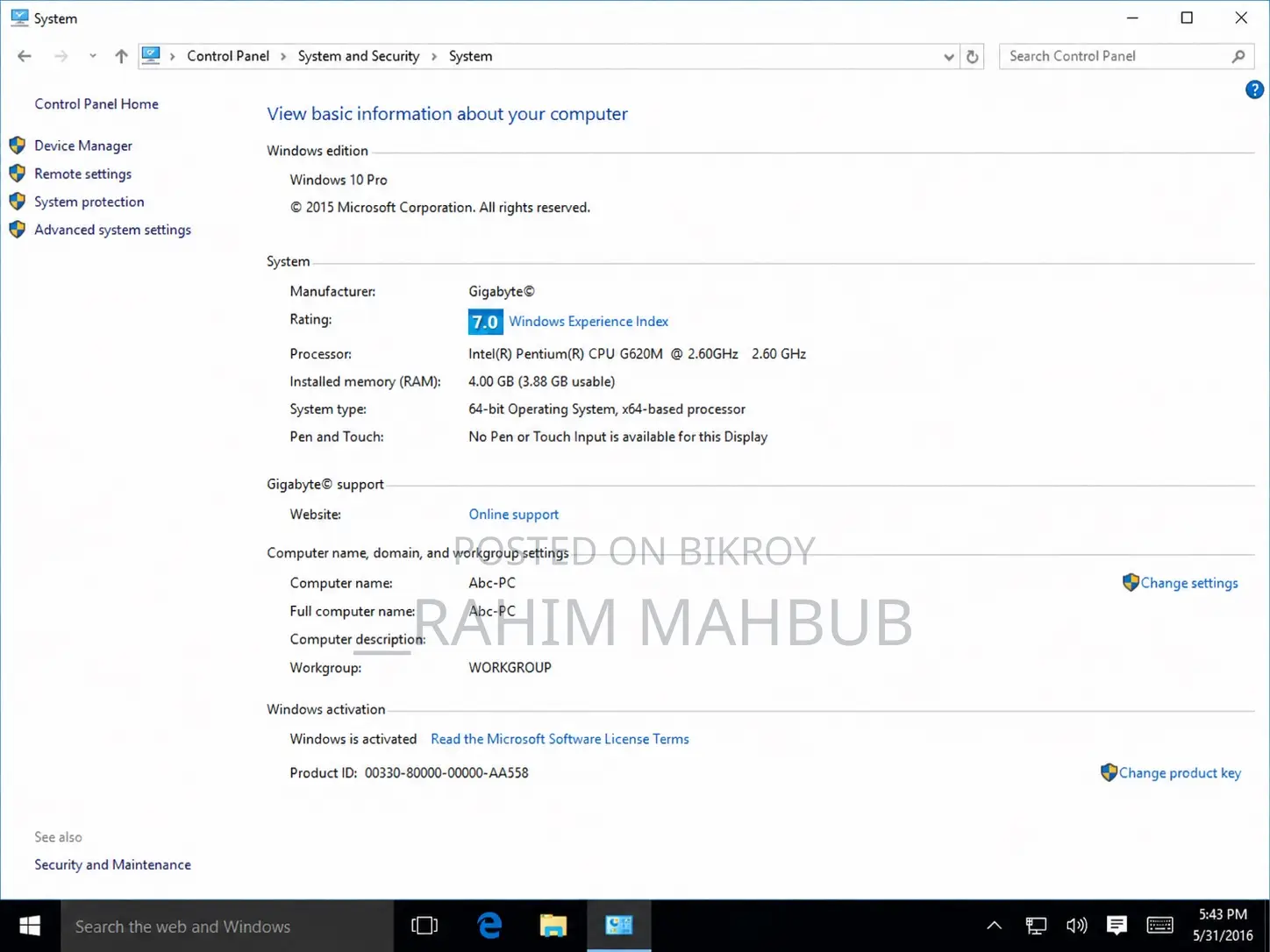
Task: Open Online support website link
Action: (x=513, y=515)
